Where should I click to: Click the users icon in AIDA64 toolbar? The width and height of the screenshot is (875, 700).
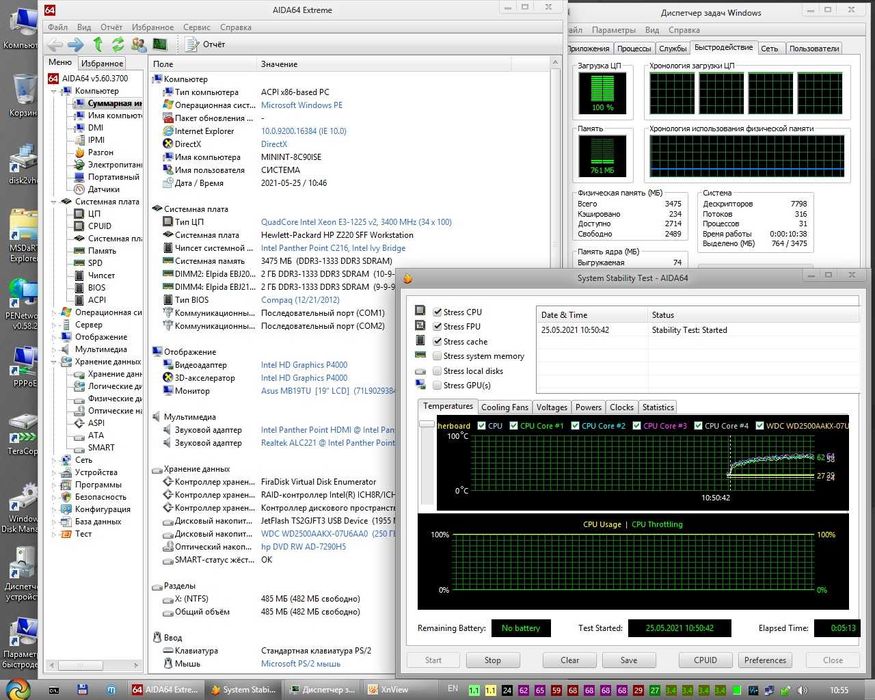click(137, 45)
